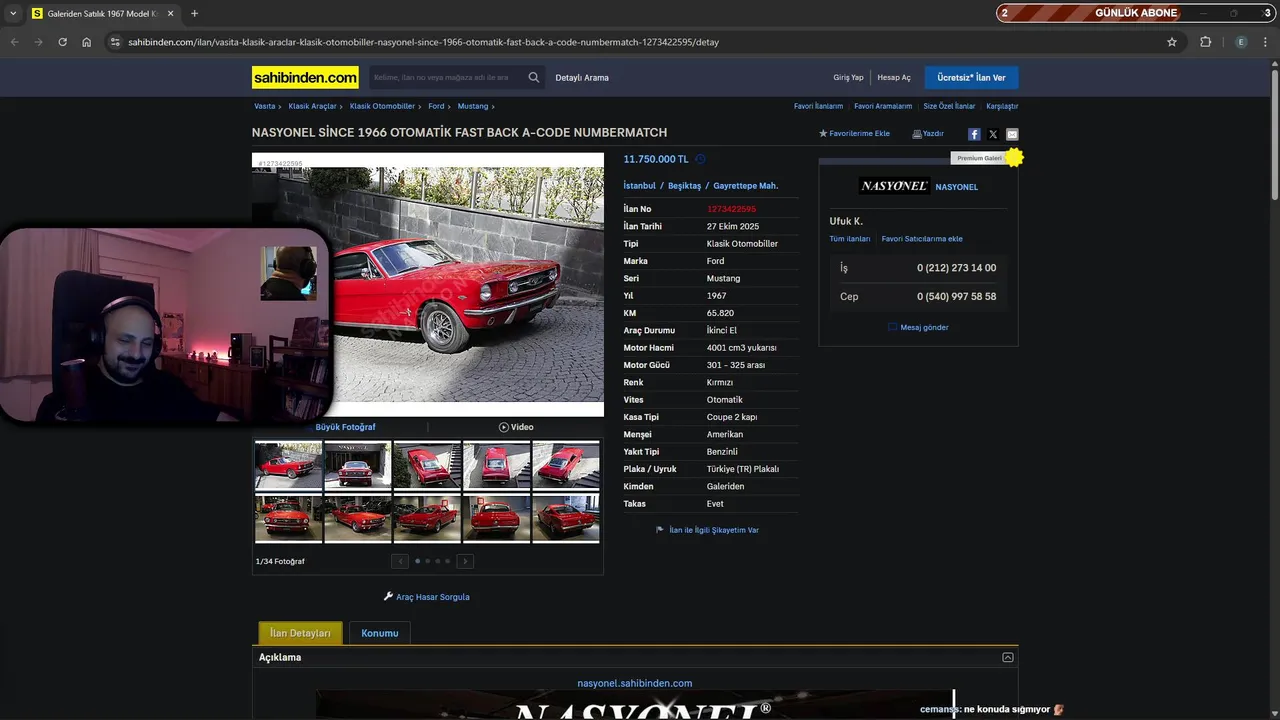The image size is (1280, 720).
Task: Click Tüm ilanları seller link
Action: click(849, 239)
